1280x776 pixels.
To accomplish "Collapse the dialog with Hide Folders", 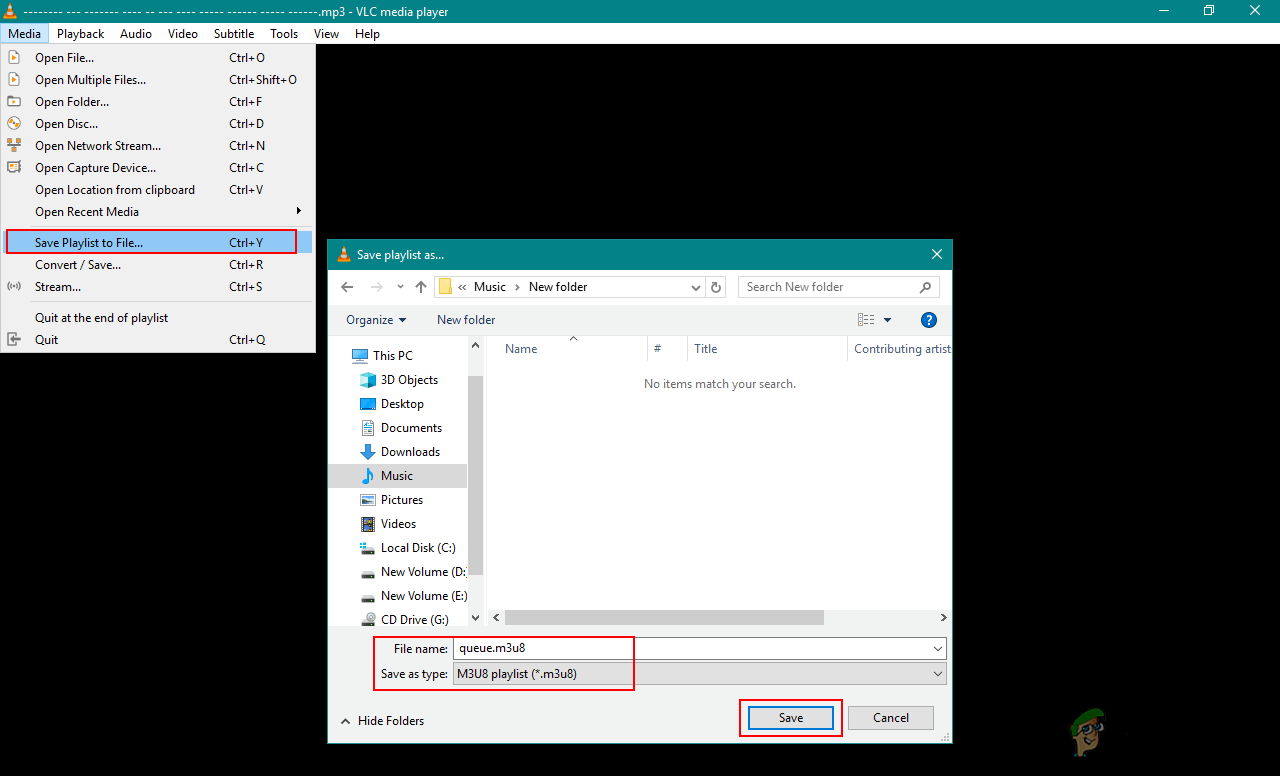I will tap(382, 721).
